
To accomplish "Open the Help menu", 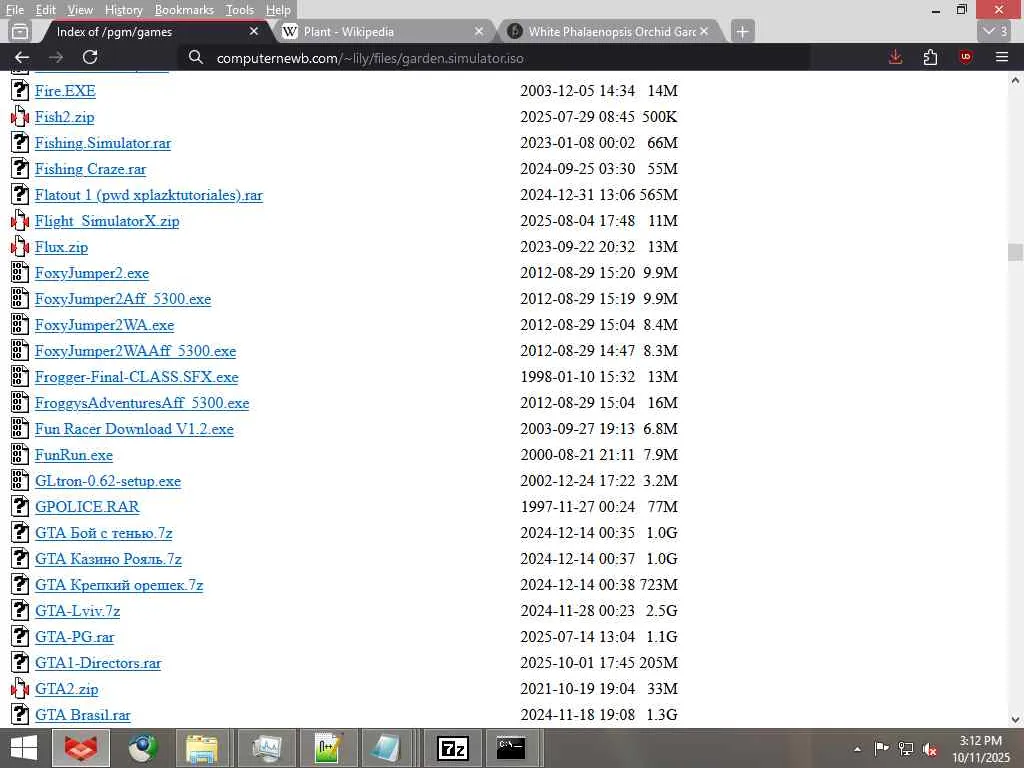I will pyautogui.click(x=278, y=10).
